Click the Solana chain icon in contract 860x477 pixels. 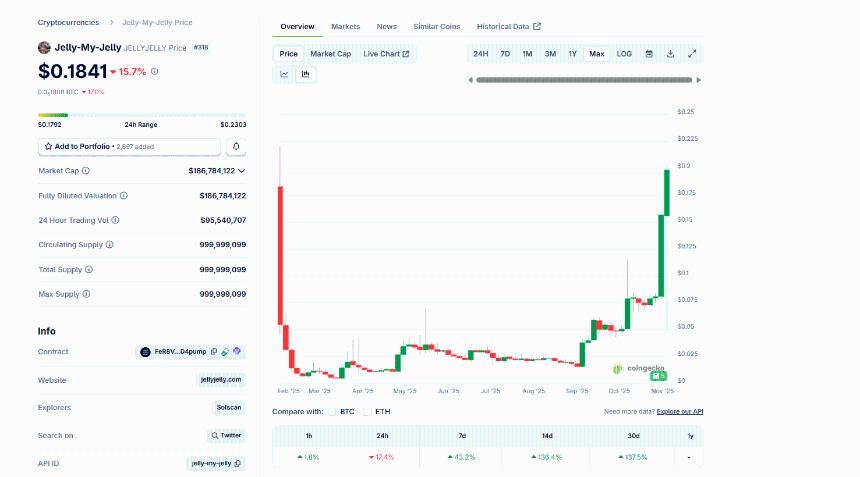click(x=145, y=352)
